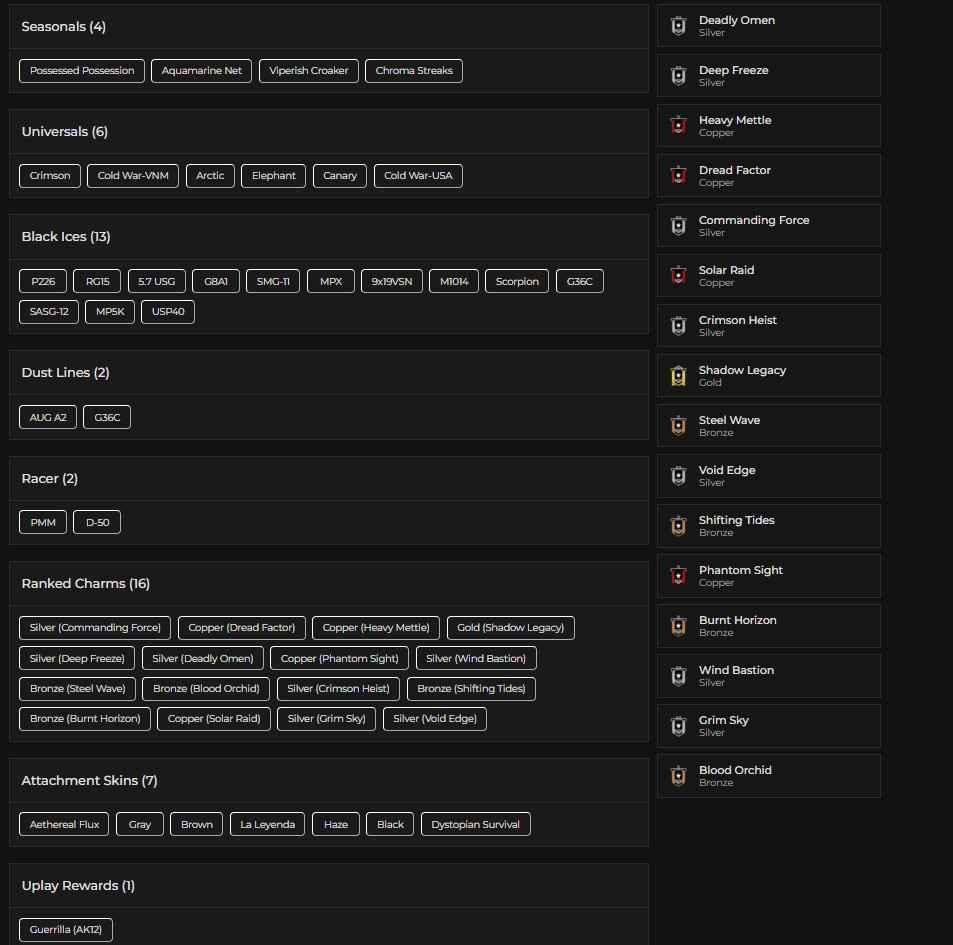Choose the AUG A2 Dust Line tag
This screenshot has width=953, height=945.
pyautogui.click(x=48, y=417)
